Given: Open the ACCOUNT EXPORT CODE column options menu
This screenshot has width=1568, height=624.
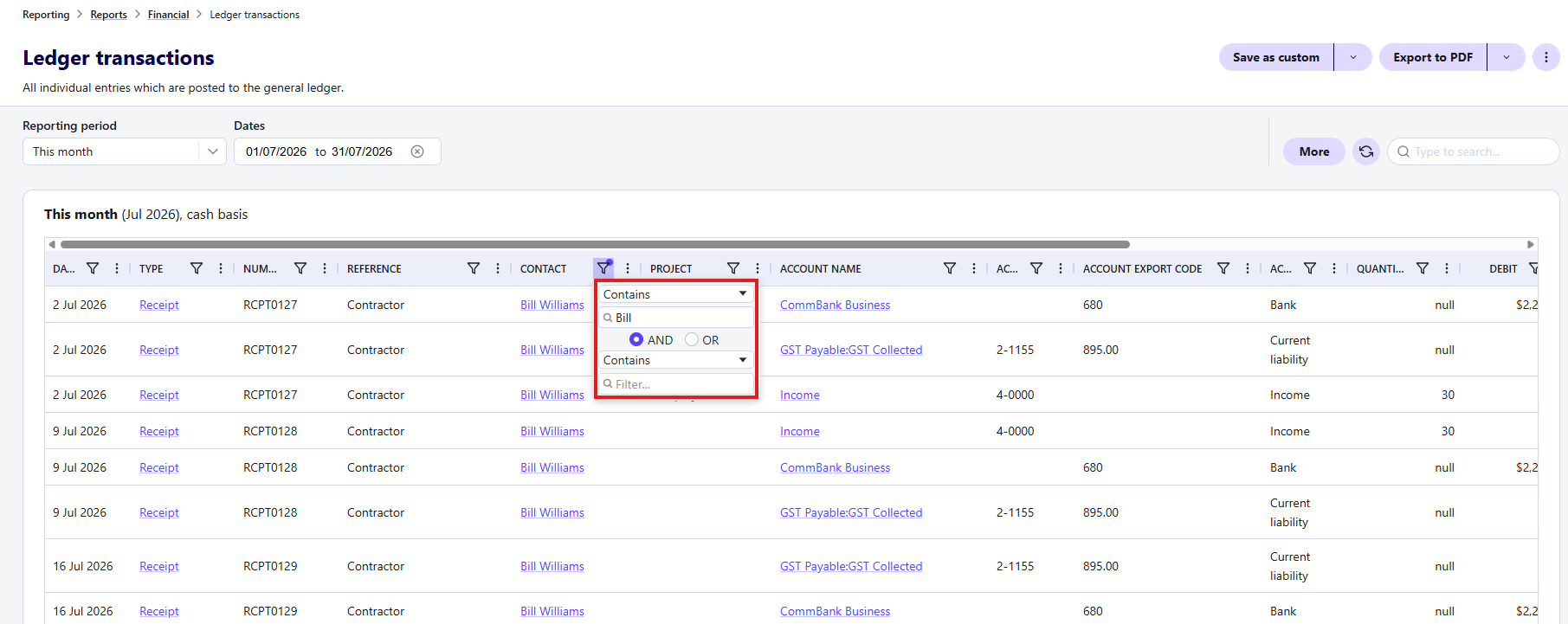Looking at the screenshot, I should pyautogui.click(x=1248, y=268).
